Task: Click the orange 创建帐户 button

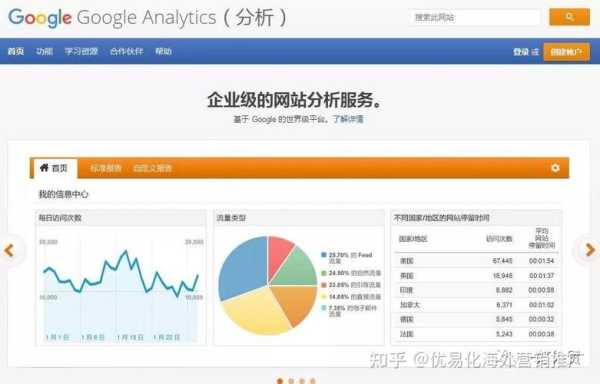Action: pyautogui.click(x=566, y=52)
